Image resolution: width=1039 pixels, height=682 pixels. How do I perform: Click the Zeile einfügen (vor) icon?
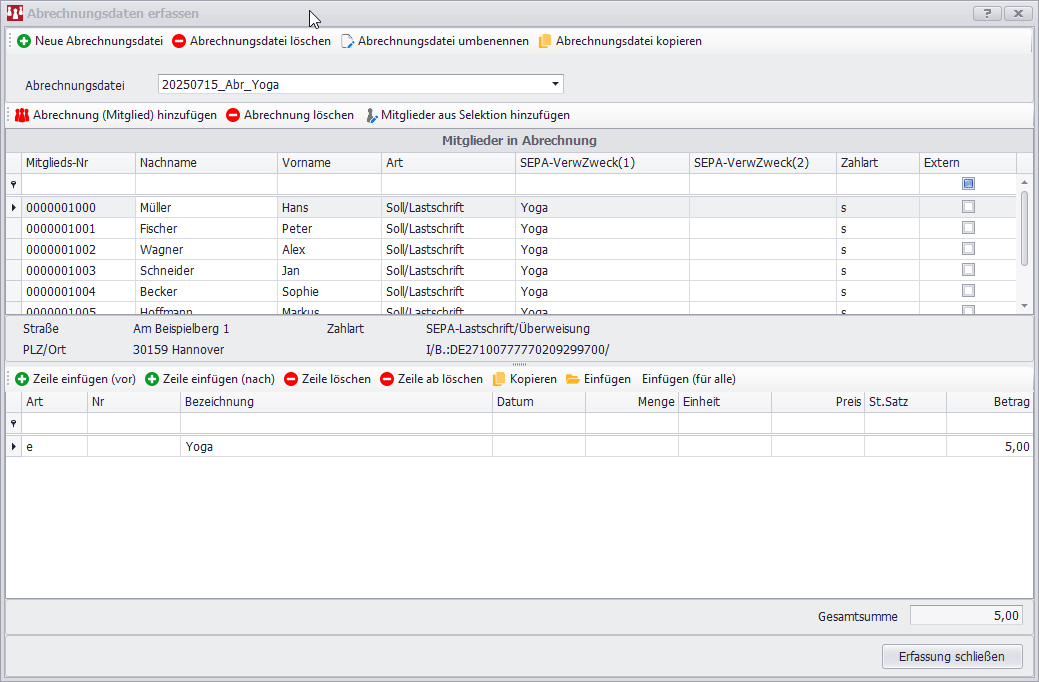pos(22,380)
